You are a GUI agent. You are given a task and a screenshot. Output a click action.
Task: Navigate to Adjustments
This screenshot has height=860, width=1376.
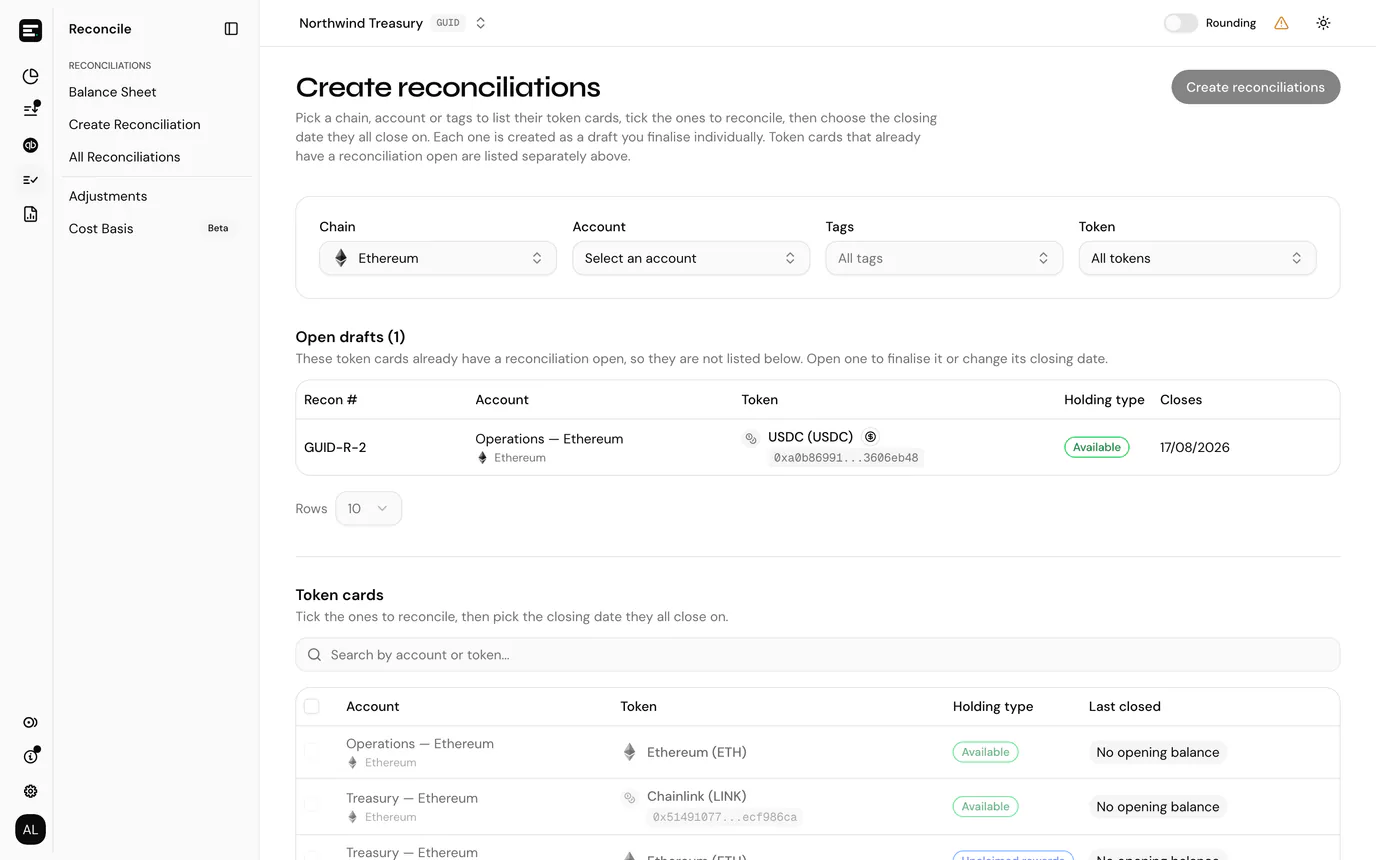(x=108, y=196)
